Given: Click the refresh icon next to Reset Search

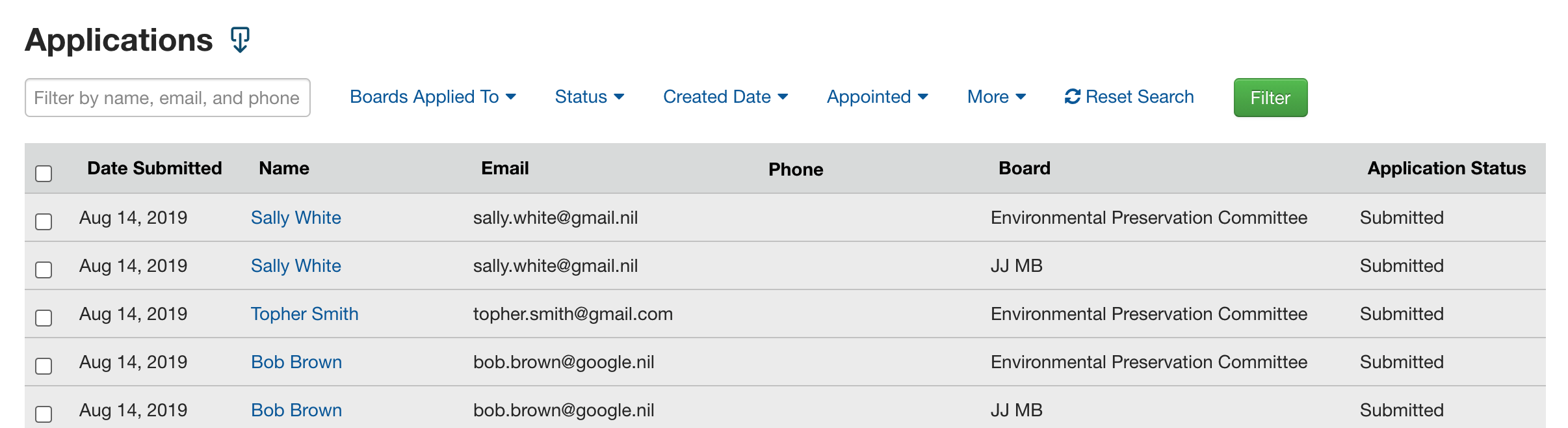Looking at the screenshot, I should coord(1073,96).
